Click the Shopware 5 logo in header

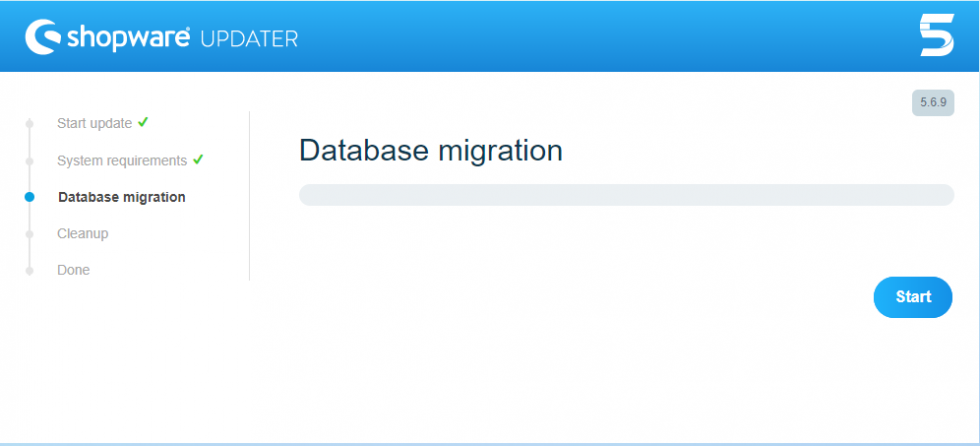click(936, 35)
